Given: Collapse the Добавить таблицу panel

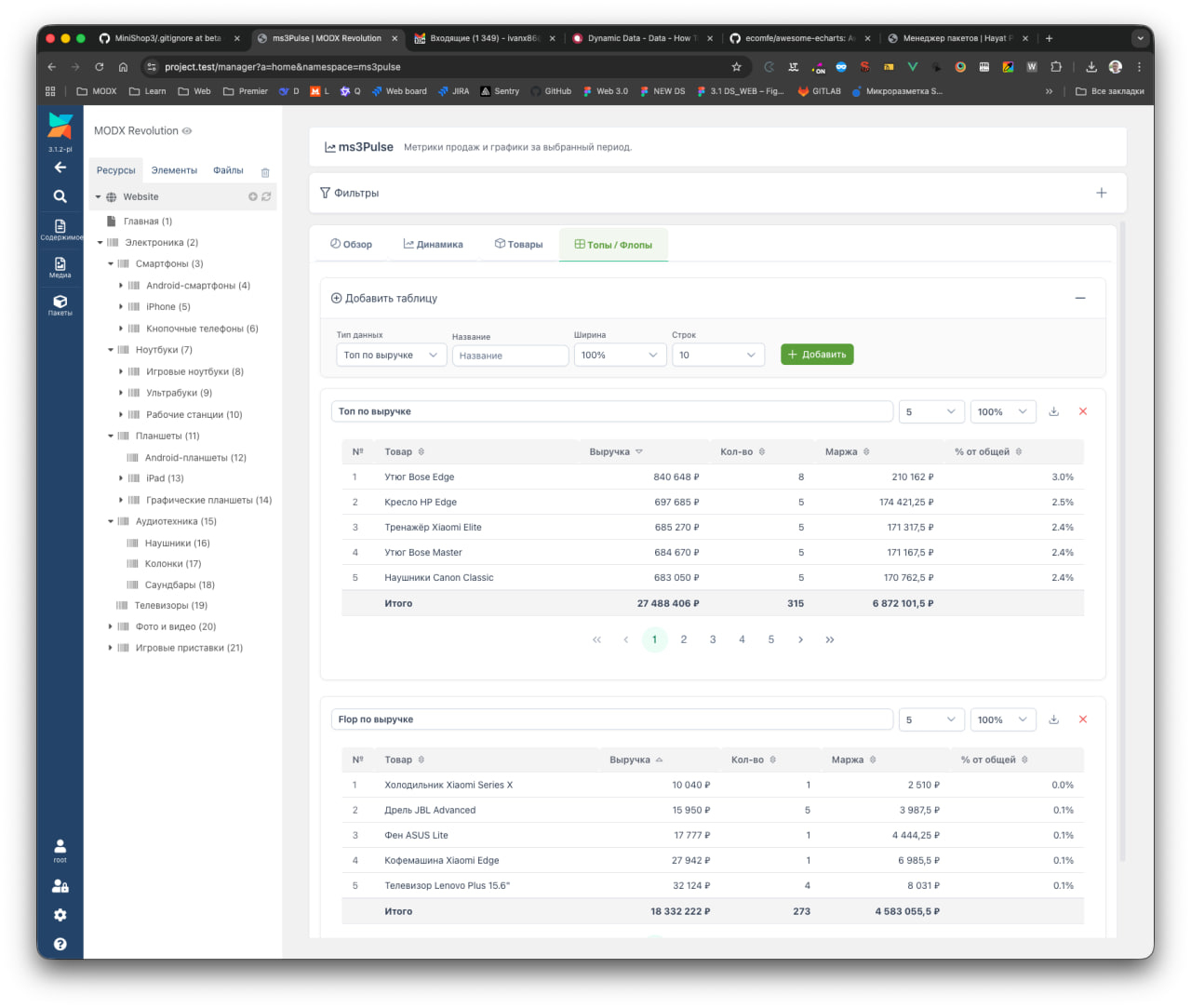Looking at the screenshot, I should [x=1079, y=298].
